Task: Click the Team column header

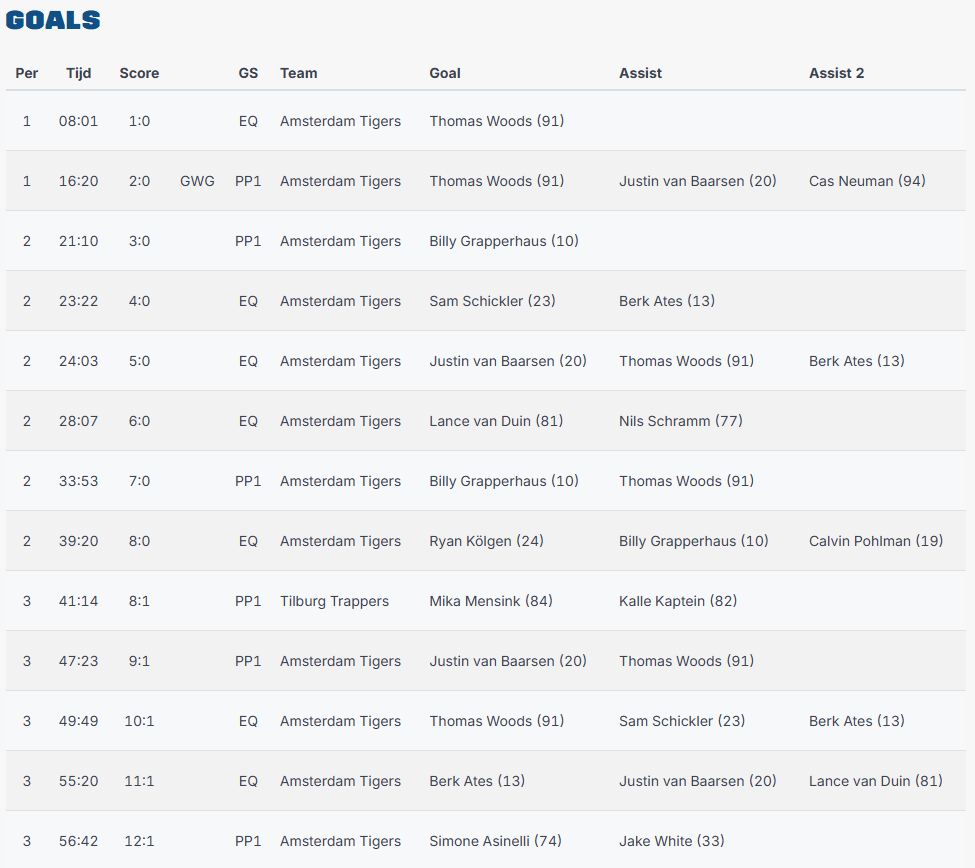Action: [298, 73]
